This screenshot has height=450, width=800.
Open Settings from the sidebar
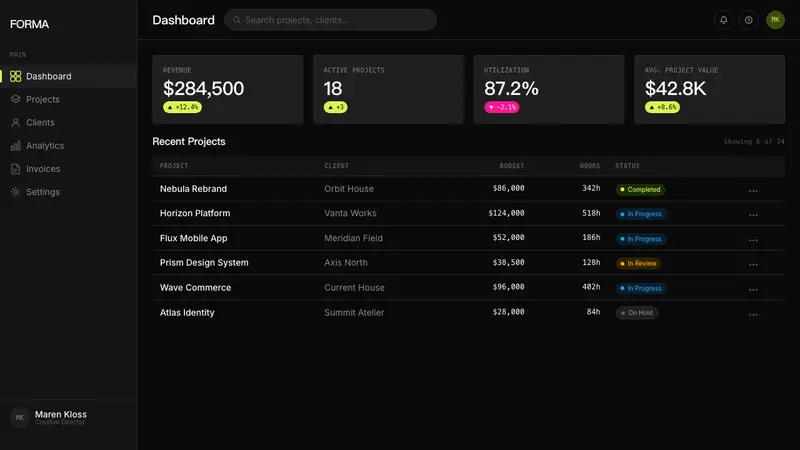[x=68, y=192]
